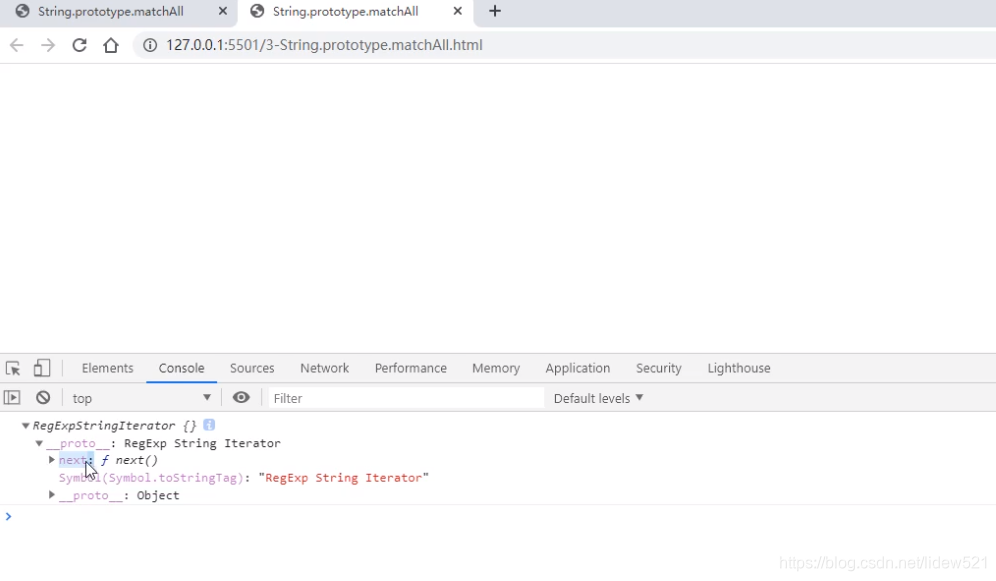Open the Security tab
Image resolution: width=996 pixels, height=581 pixels.
click(x=659, y=368)
